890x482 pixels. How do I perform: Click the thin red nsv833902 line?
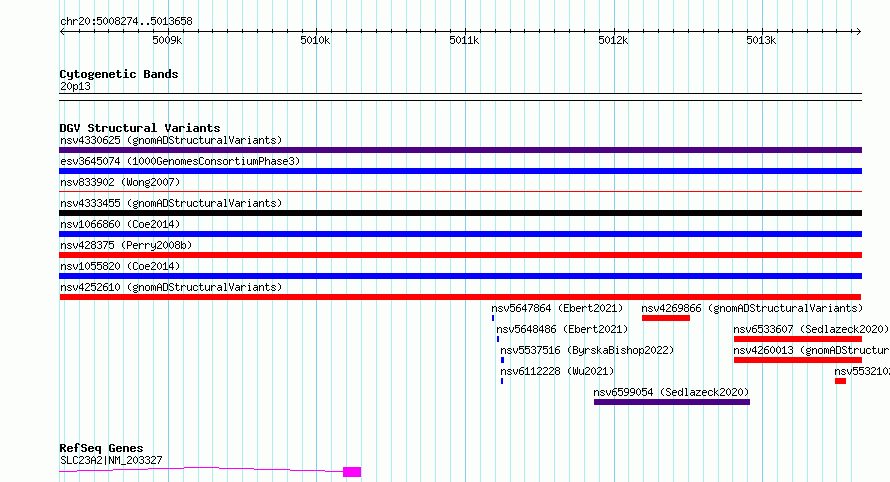pyautogui.click(x=460, y=191)
